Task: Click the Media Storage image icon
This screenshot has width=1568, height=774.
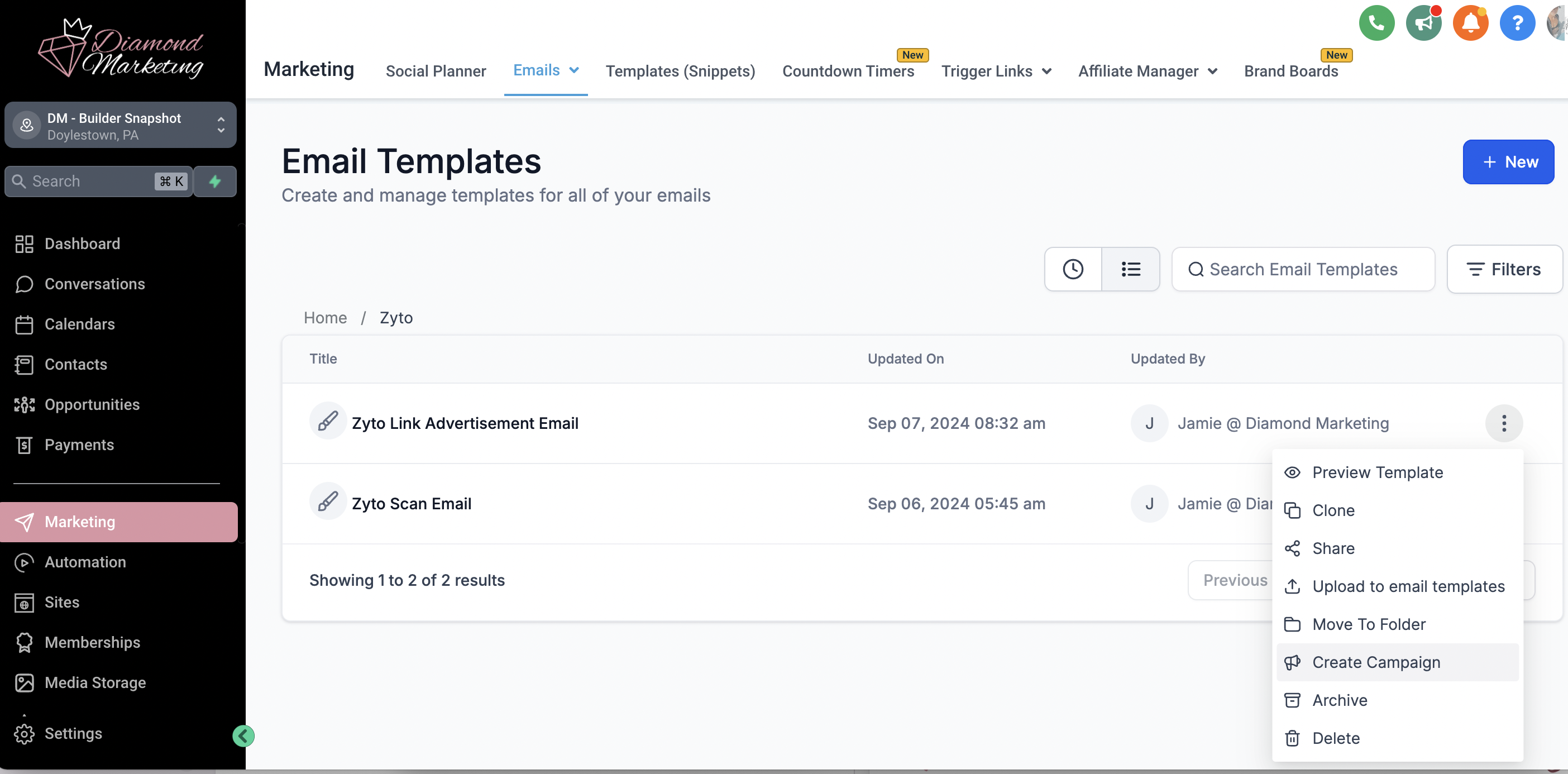Action: point(25,682)
